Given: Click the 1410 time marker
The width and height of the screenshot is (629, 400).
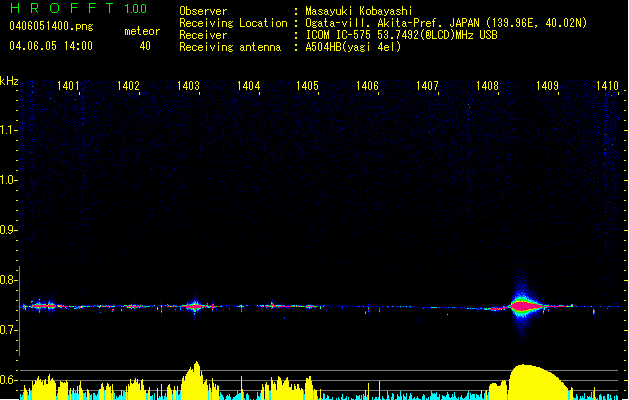Looking at the screenshot, I should 607,86.
